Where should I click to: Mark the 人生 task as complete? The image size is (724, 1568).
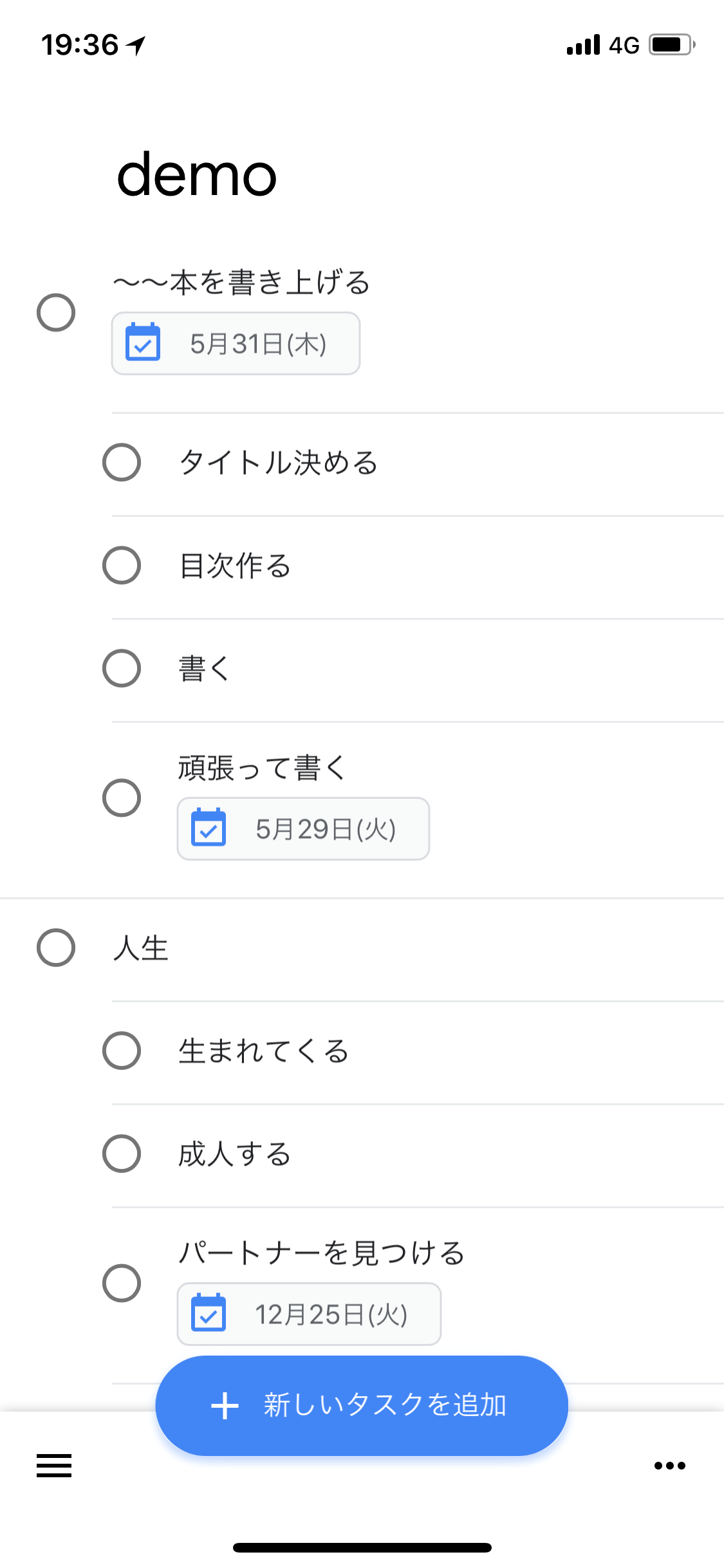[x=56, y=947]
